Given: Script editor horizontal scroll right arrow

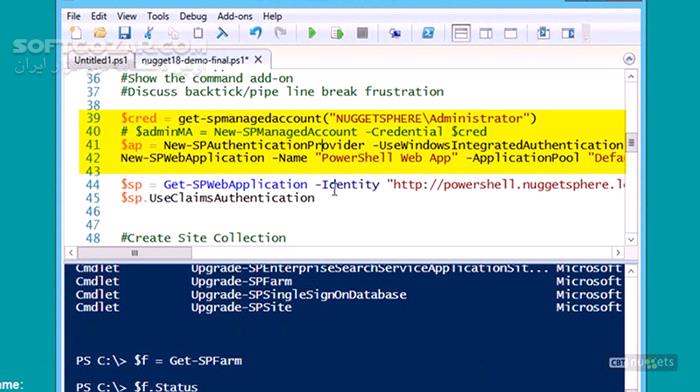Looking at the screenshot, I should (618, 253).
